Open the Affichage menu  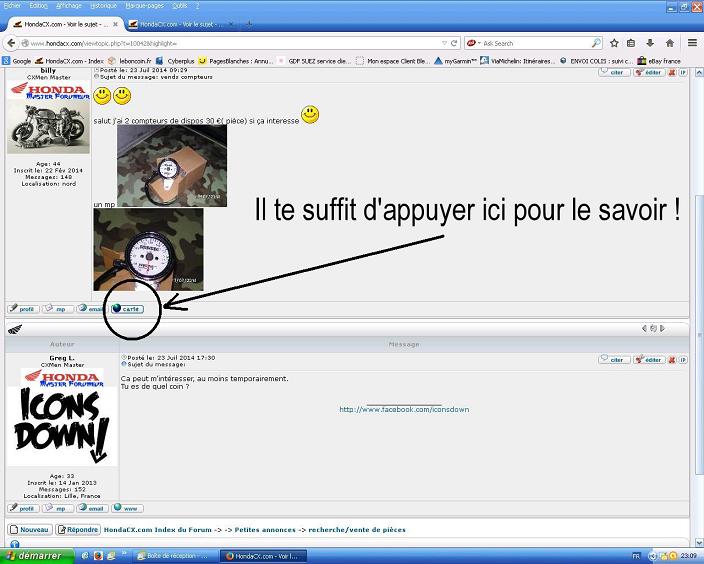tap(69, 6)
